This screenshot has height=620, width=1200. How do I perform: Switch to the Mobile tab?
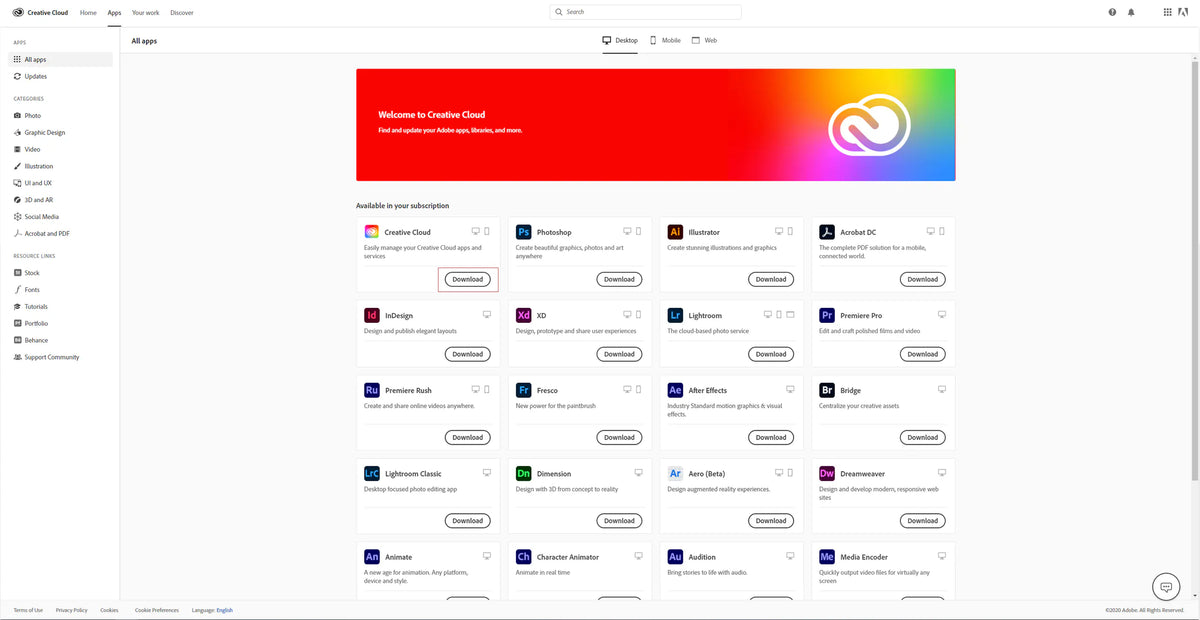coord(665,41)
